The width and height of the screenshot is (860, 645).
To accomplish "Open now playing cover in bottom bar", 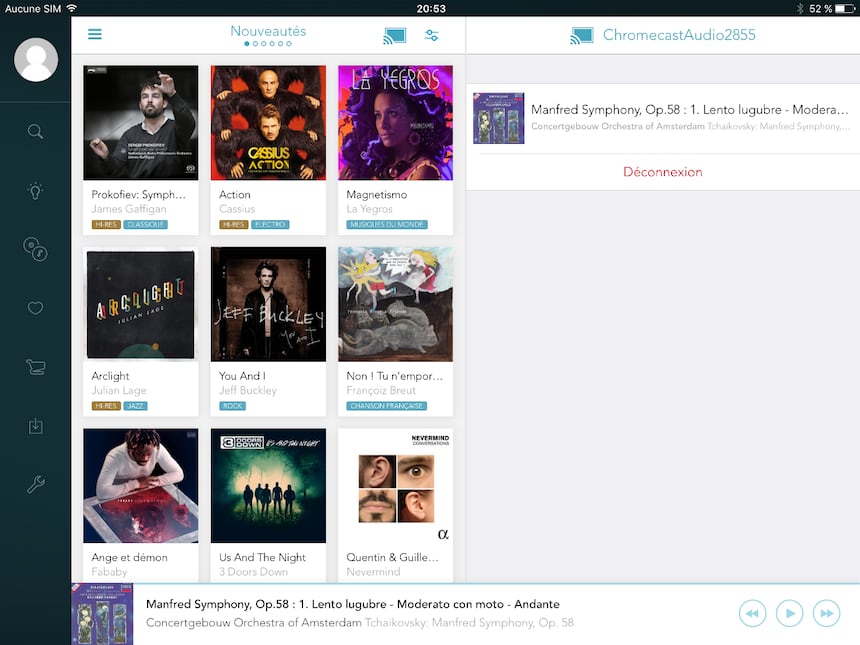I will (x=103, y=614).
